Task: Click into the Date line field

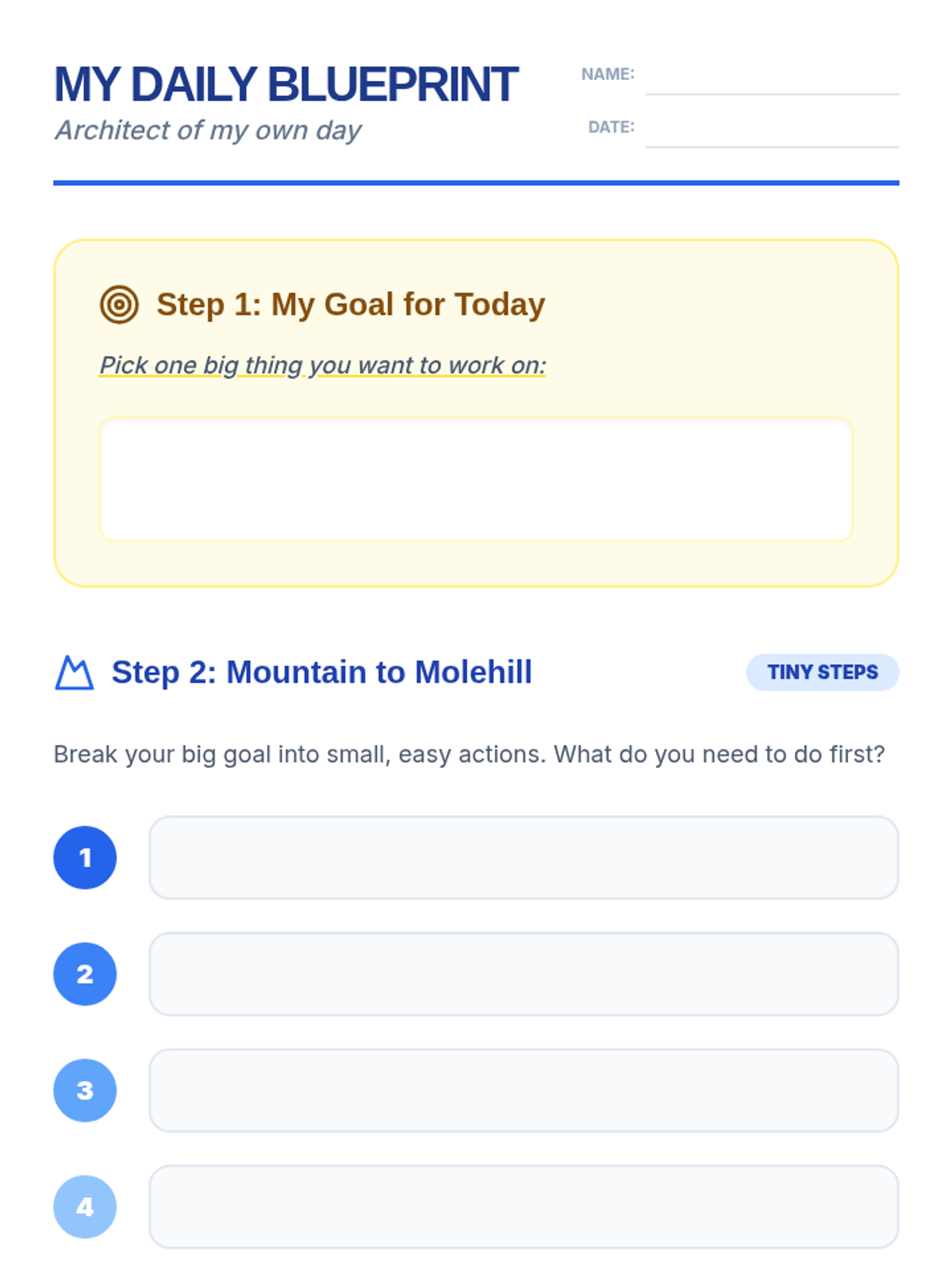Action: coord(771,132)
